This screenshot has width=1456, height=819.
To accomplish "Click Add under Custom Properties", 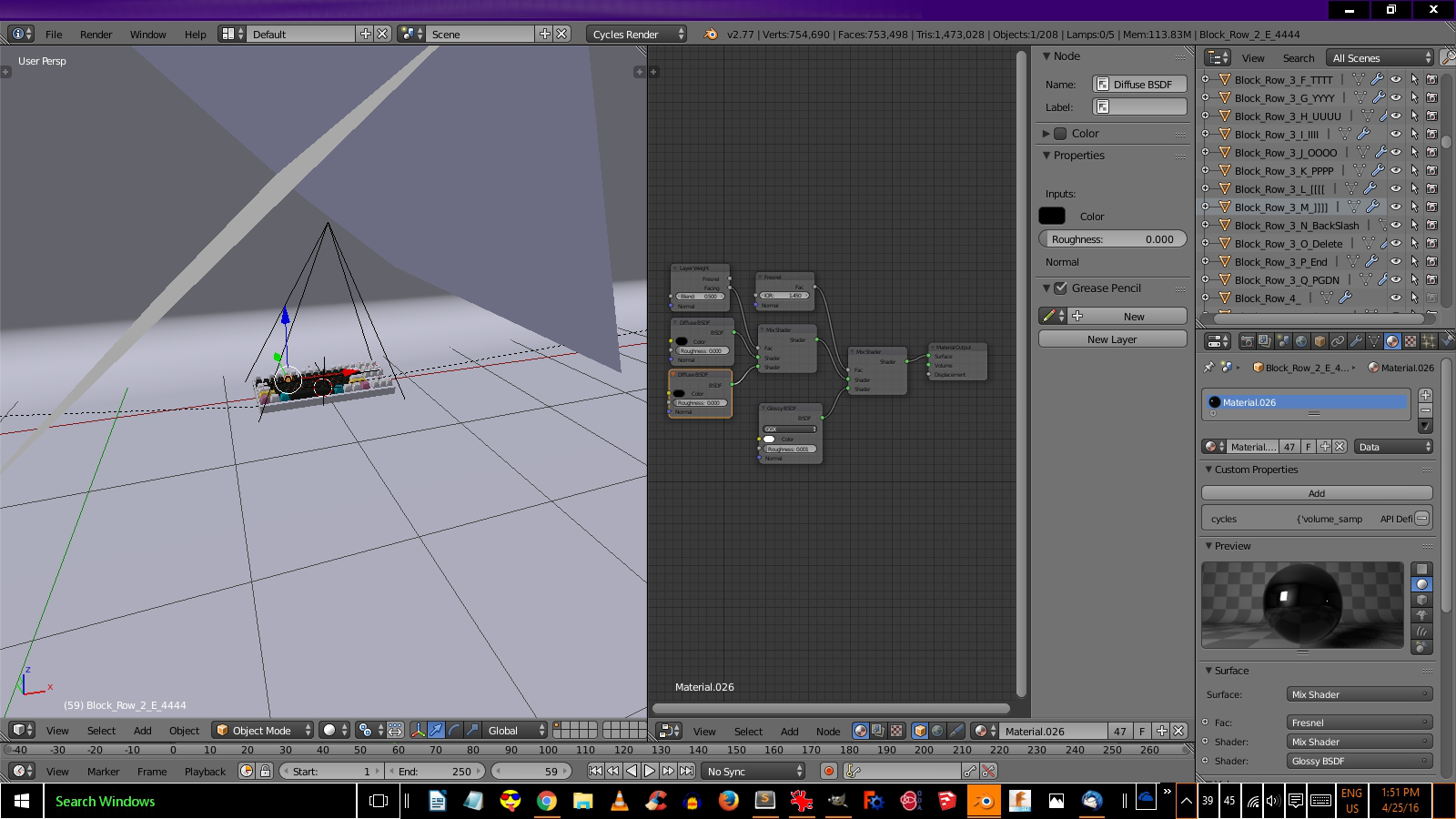I will pos(1317,493).
